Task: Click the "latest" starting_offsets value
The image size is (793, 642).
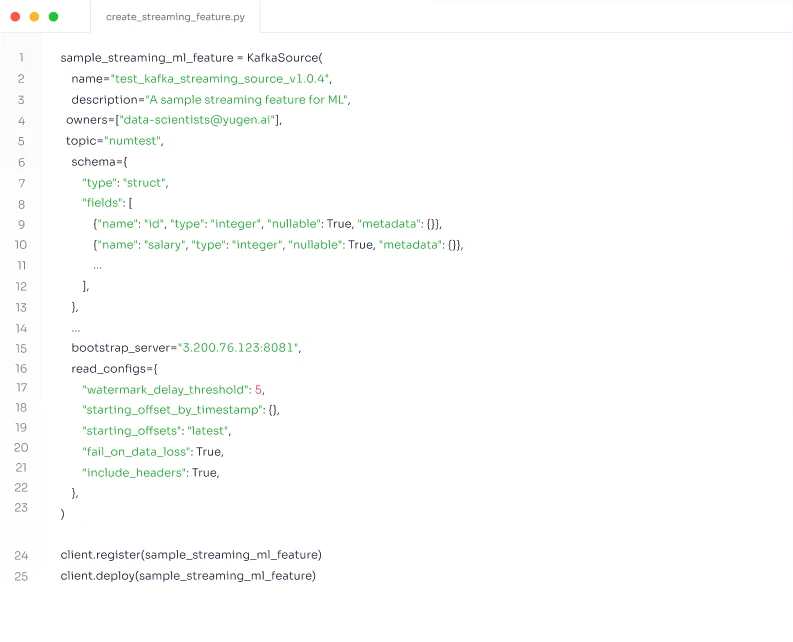Action: [x=208, y=431]
